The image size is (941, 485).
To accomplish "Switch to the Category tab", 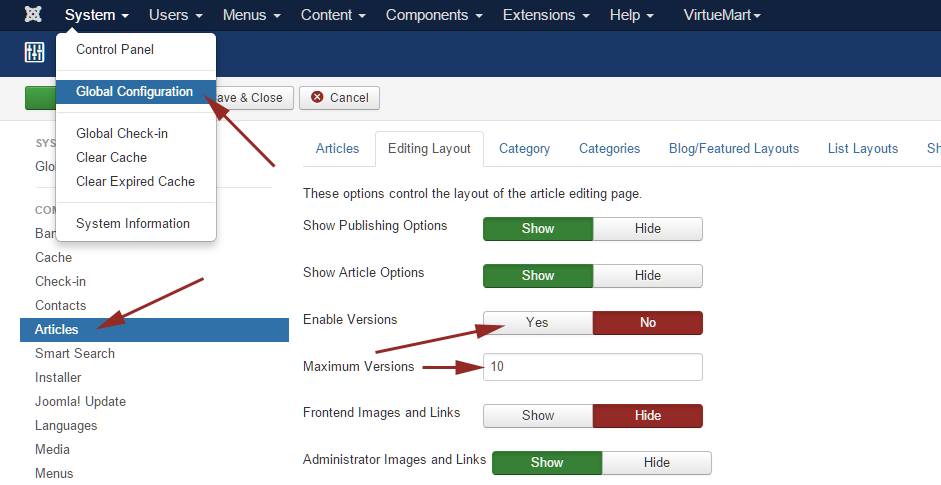I will pos(525,148).
